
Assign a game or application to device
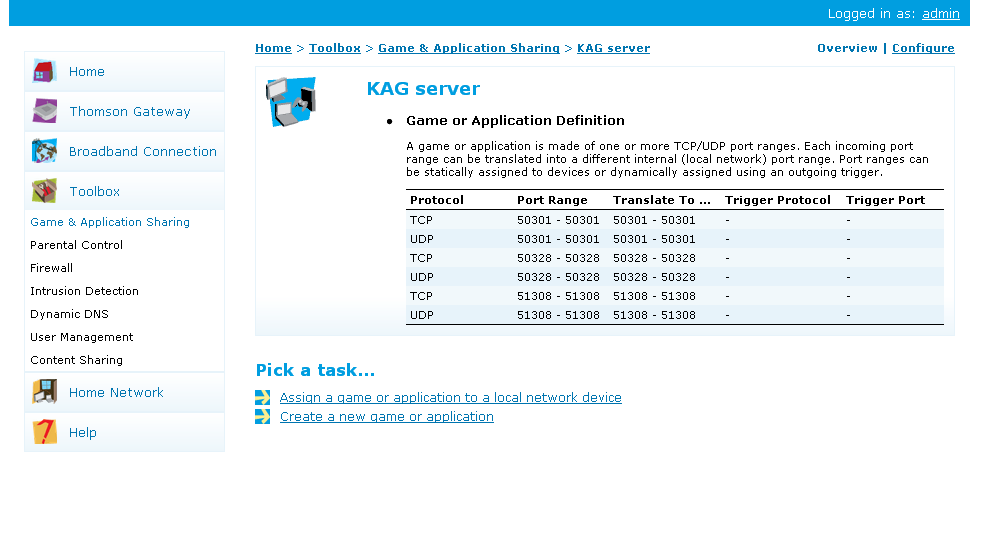(450, 398)
